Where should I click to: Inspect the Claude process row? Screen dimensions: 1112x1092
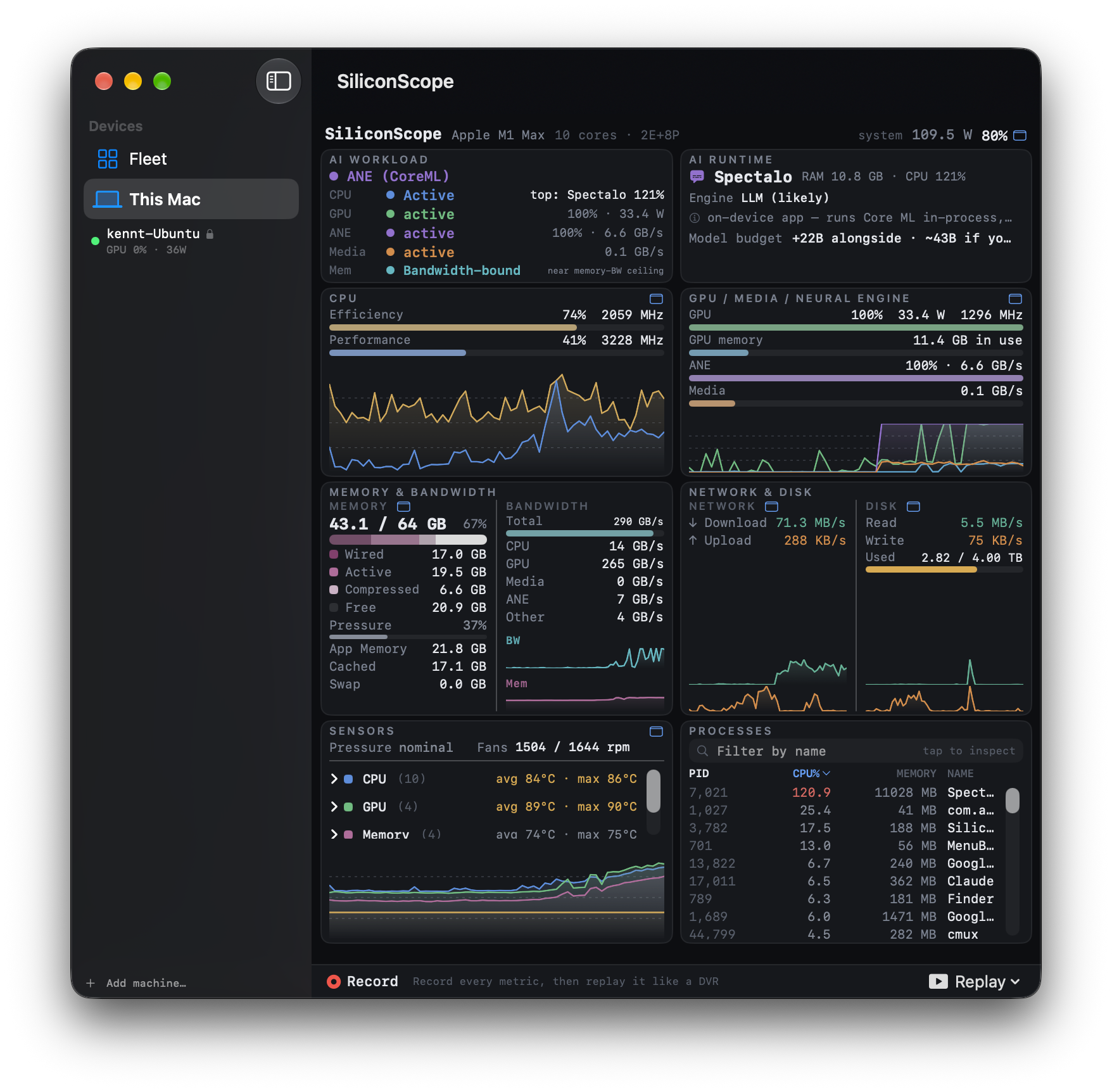[842, 881]
